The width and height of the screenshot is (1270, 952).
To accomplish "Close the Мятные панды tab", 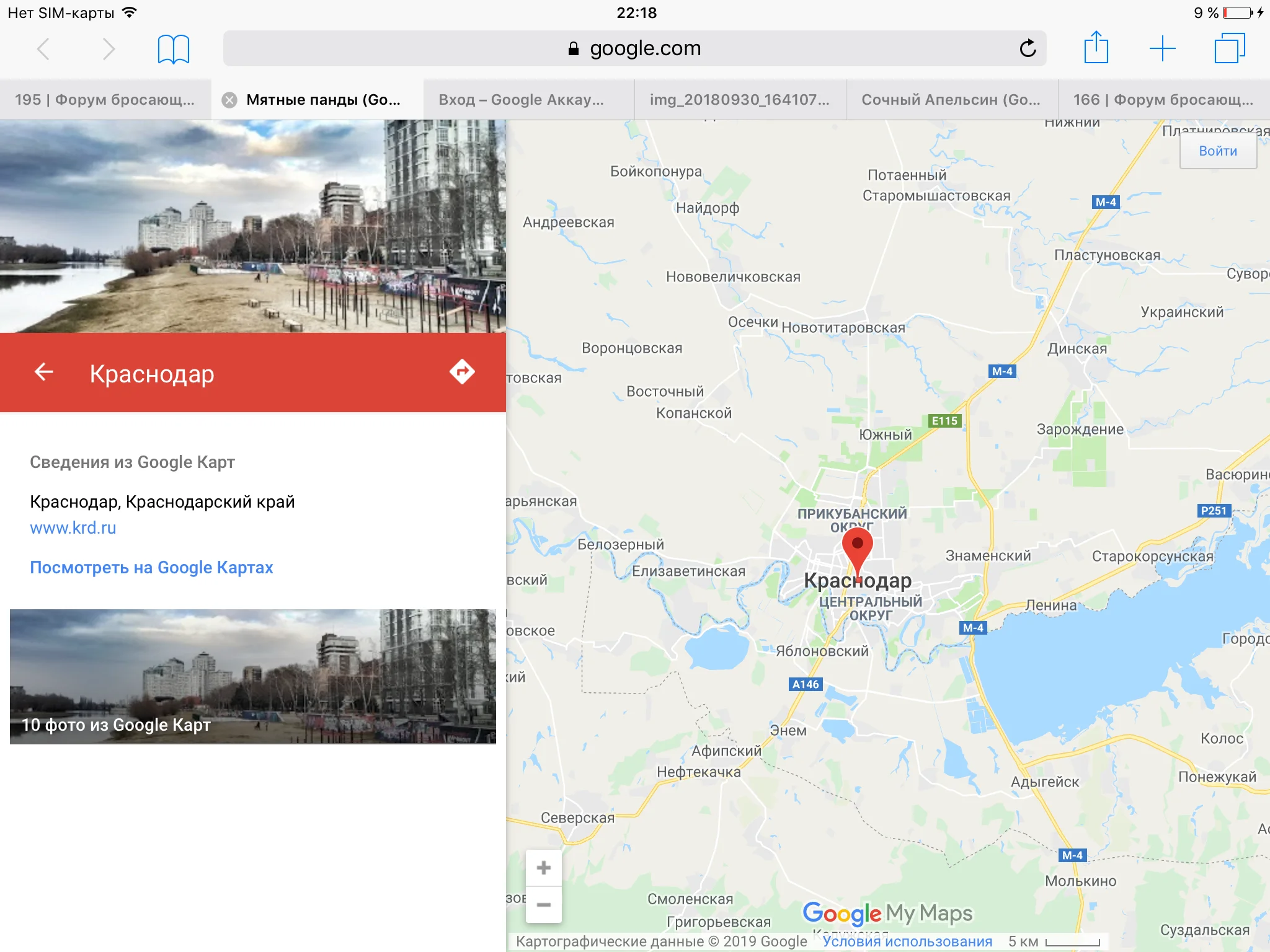I will 229,100.
